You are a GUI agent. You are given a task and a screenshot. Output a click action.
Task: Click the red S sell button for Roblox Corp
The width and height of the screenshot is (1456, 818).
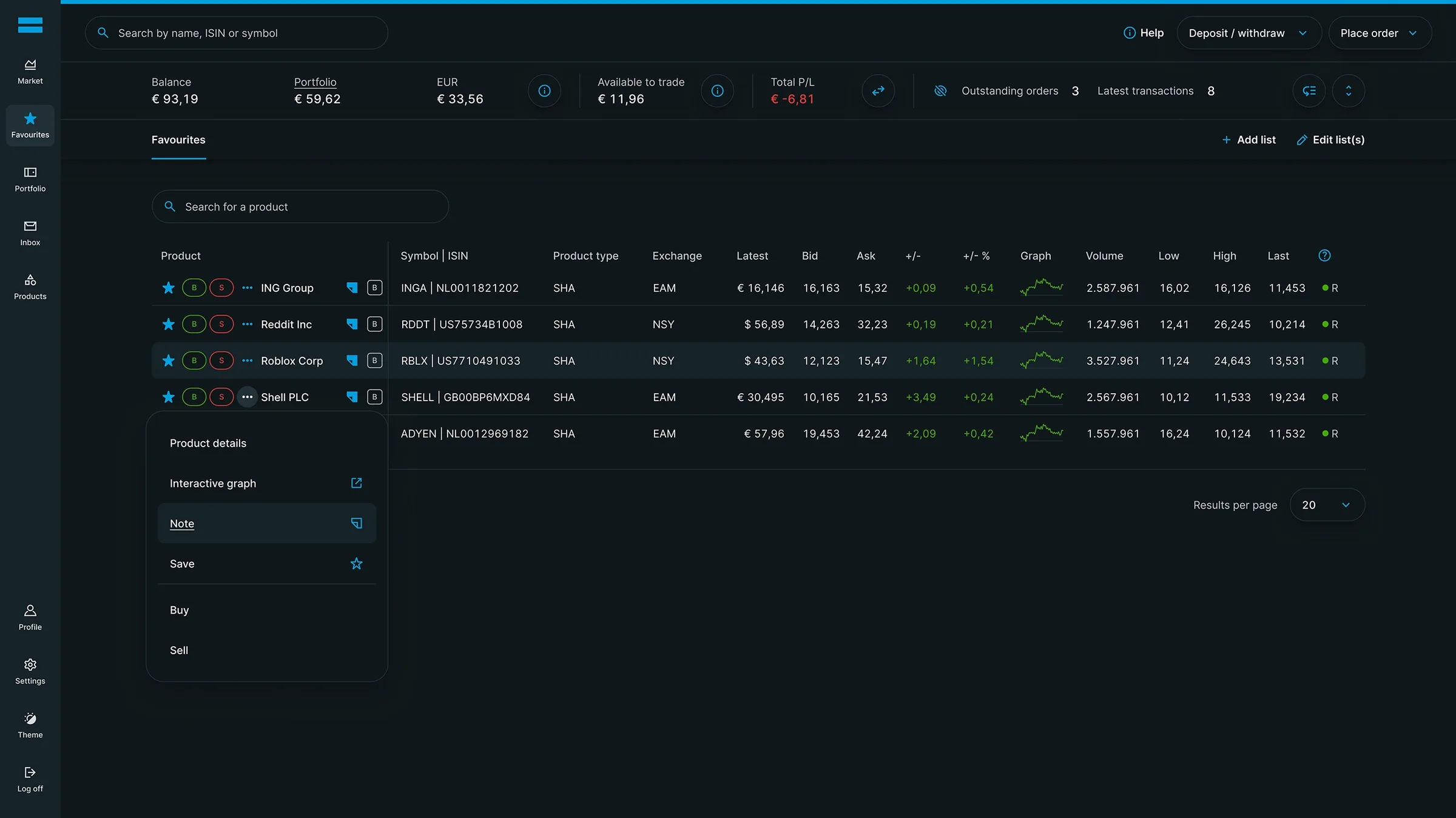coord(221,360)
